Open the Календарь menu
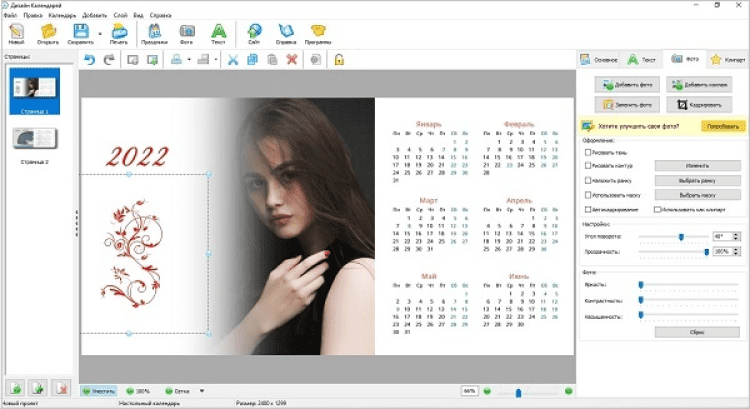Screen dimensions: 750x409 click(x=62, y=15)
